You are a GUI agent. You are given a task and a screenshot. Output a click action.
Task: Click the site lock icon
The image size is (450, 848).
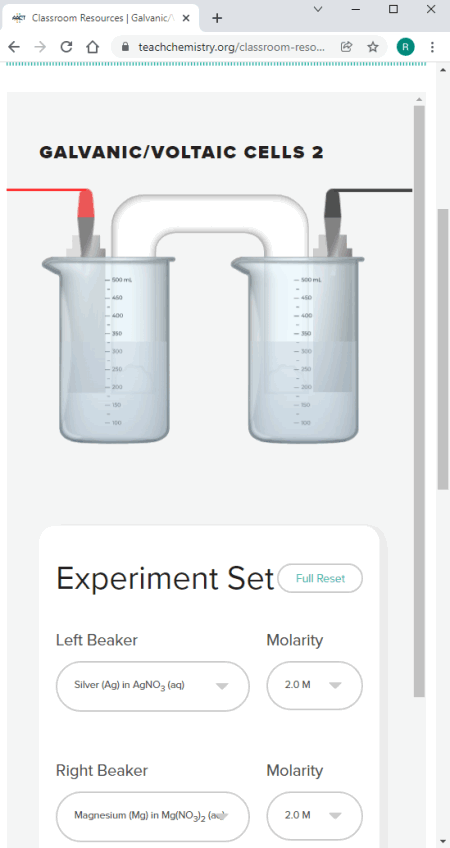pos(125,47)
